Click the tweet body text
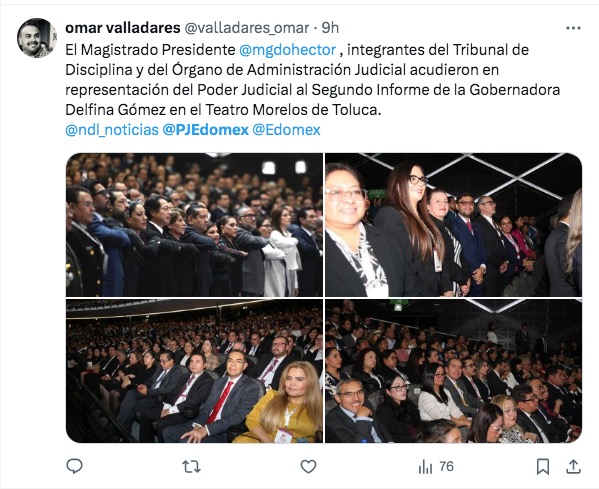The width and height of the screenshot is (599, 489). point(312,79)
